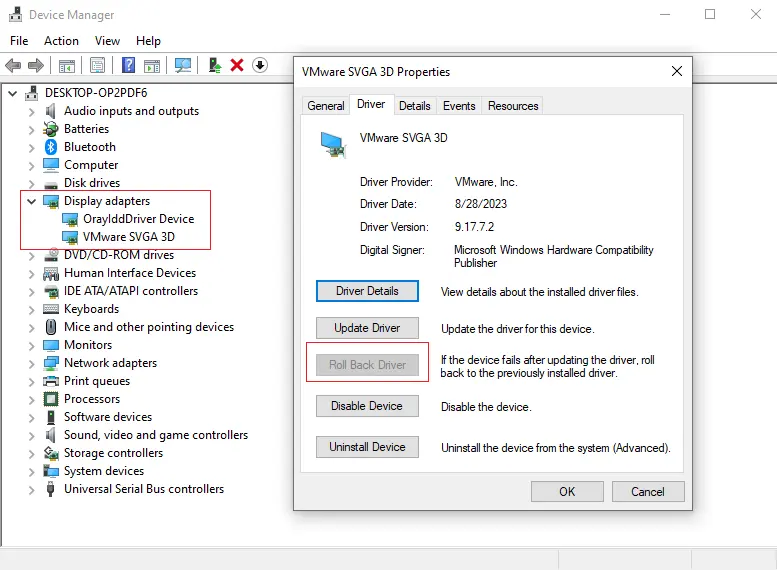
Task: Click the show/hide console tree toolbar icon
Action: point(67,65)
